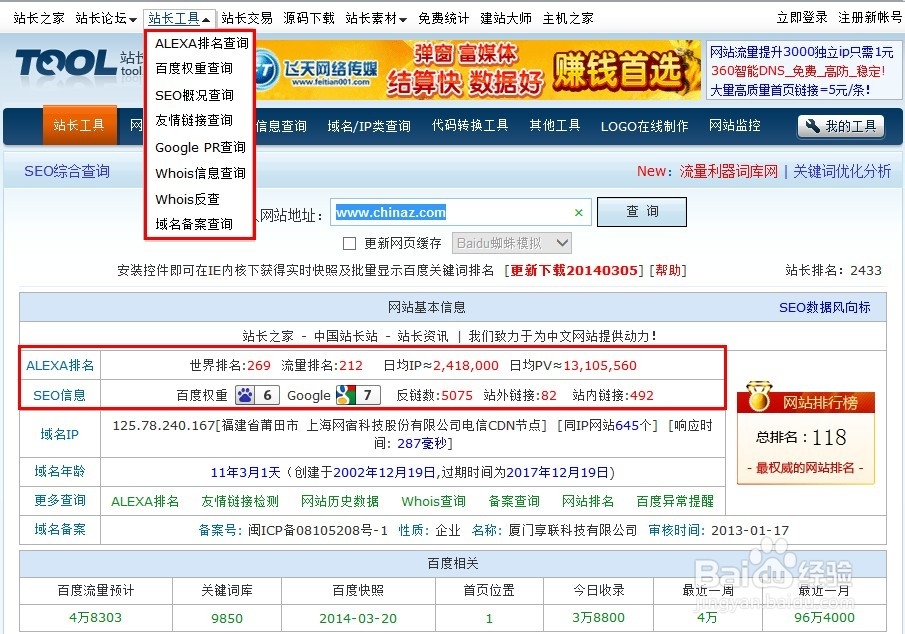Select Whois反查 in the dropdown list

[x=187, y=199]
